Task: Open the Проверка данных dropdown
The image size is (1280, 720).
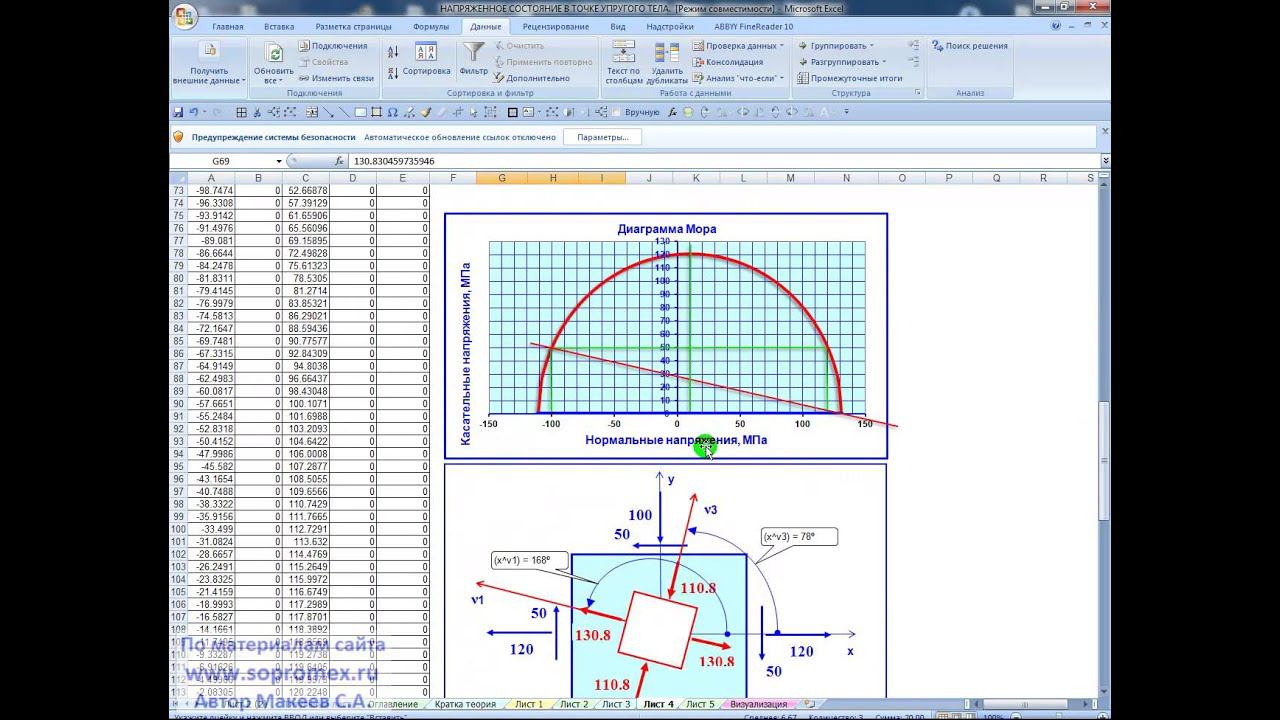Action: coord(781,46)
